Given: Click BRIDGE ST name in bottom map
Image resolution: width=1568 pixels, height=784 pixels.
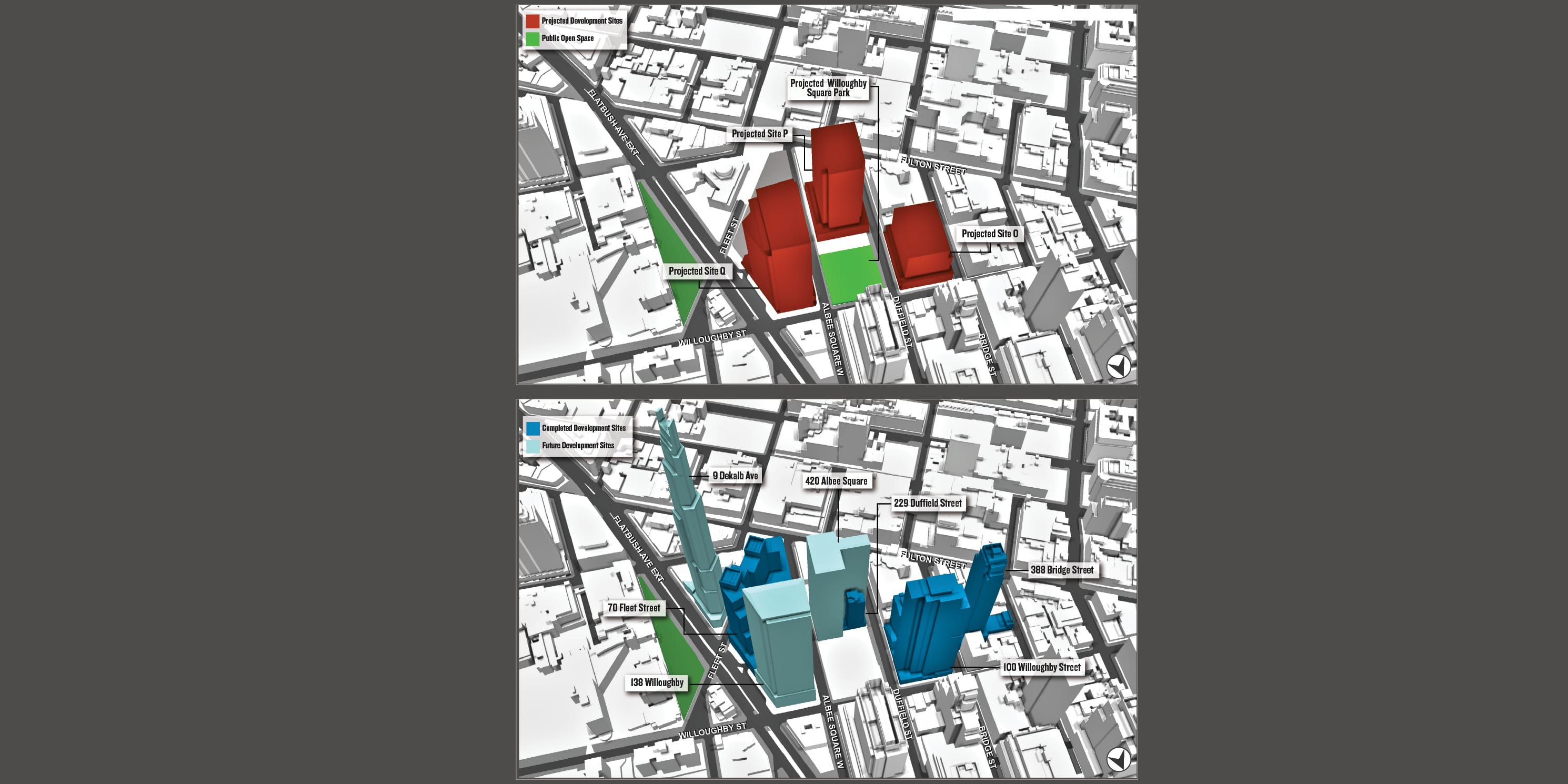Looking at the screenshot, I should pos(987,749).
